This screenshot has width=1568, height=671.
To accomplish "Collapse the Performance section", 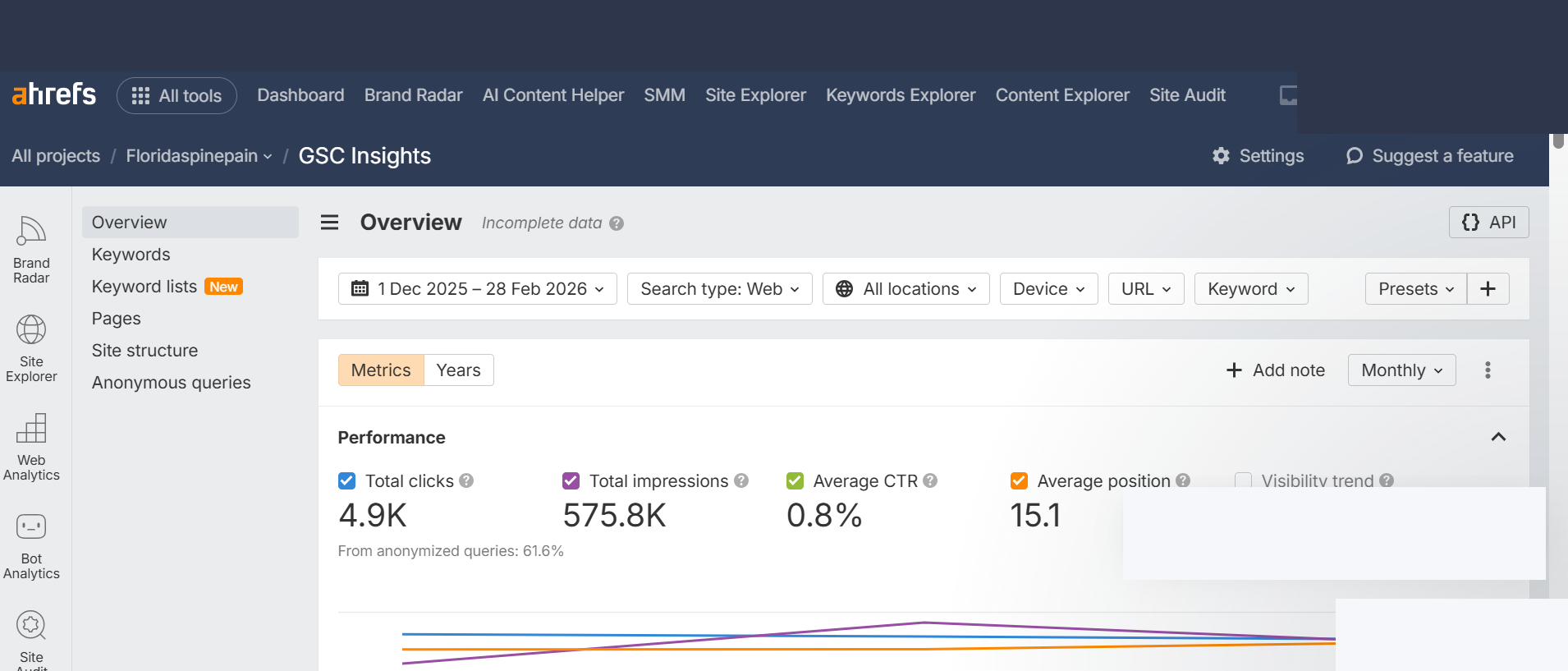I will tap(1498, 437).
